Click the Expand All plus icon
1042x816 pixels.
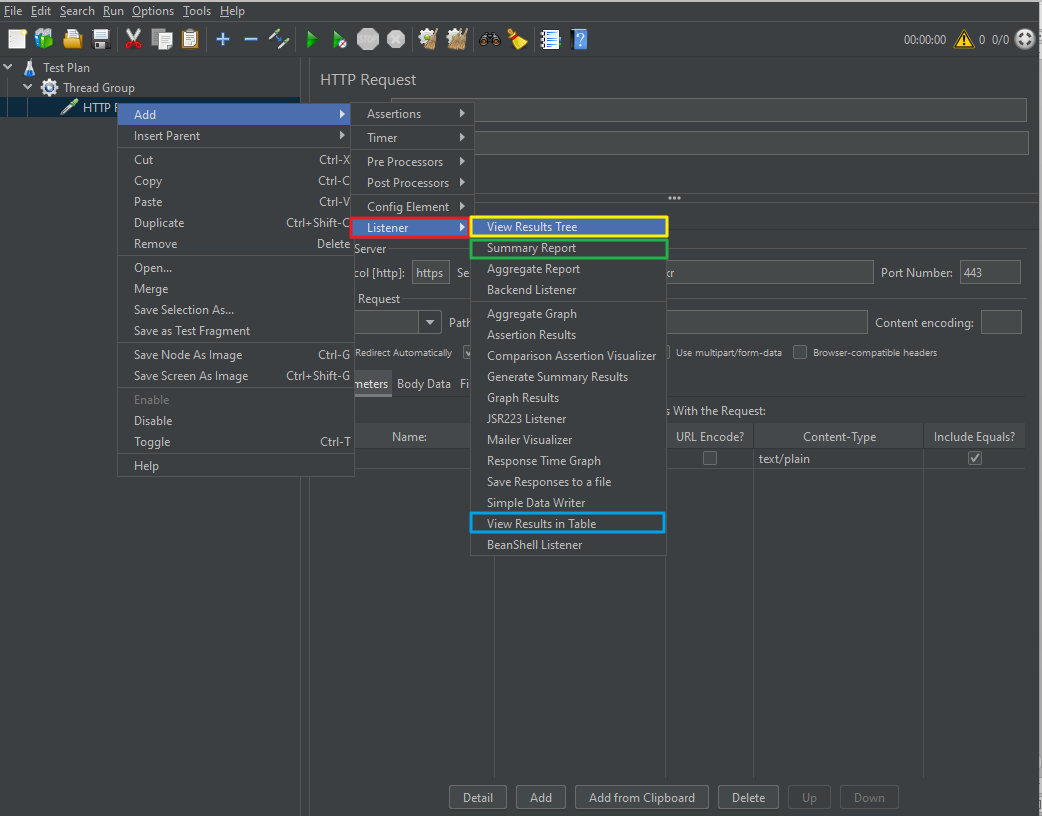(x=223, y=39)
